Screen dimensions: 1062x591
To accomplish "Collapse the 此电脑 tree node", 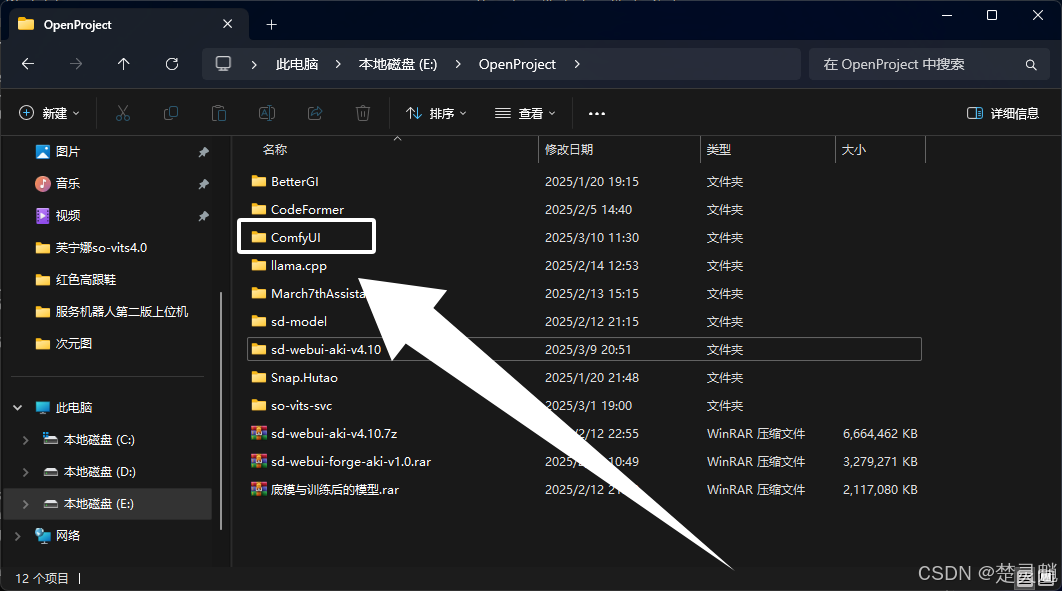I will click(18, 408).
